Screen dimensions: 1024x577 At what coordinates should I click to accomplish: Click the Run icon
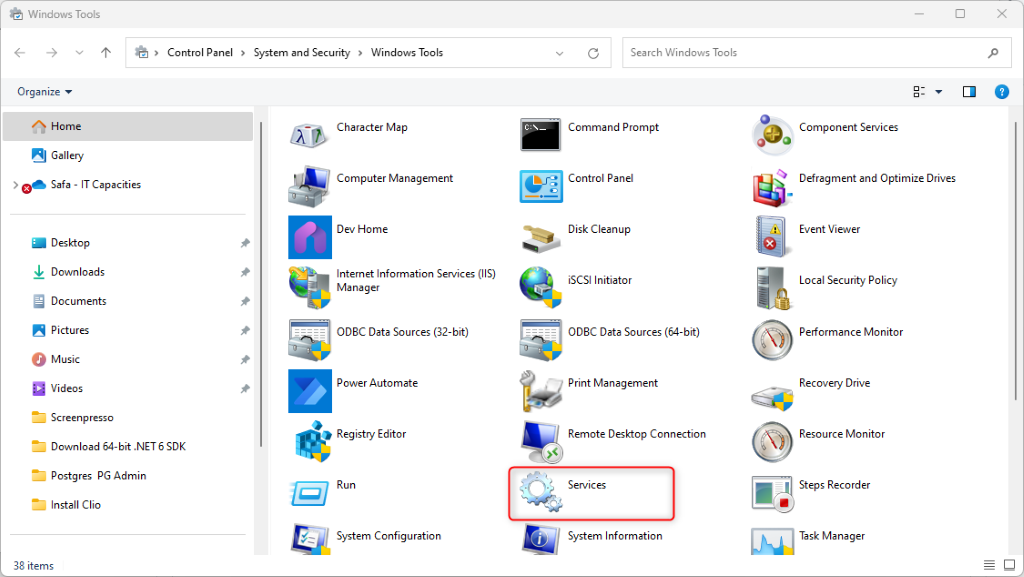308,493
